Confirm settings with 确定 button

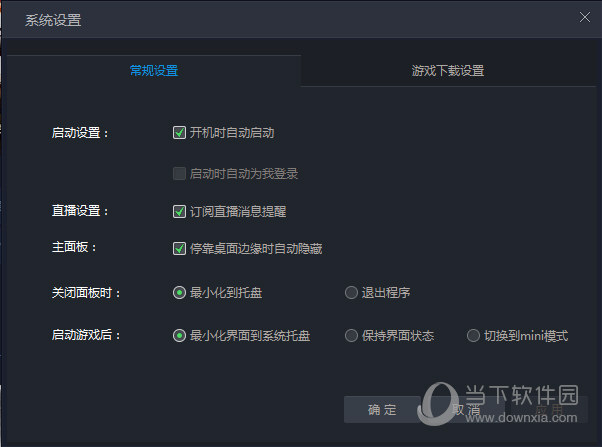click(x=382, y=410)
